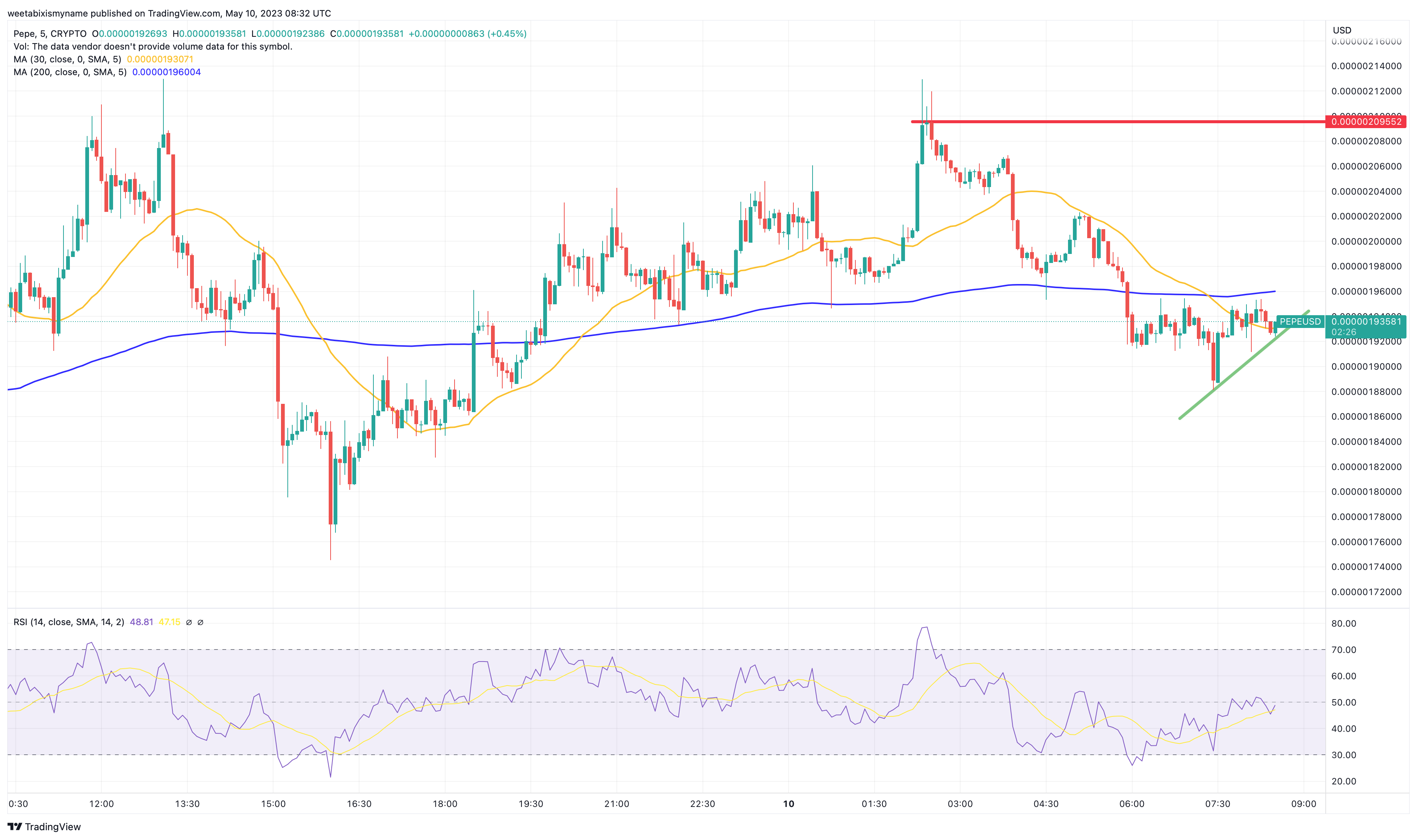Click the 50.00 RSI axis label
Viewport: 1417px width, 840px height.
1344,703
